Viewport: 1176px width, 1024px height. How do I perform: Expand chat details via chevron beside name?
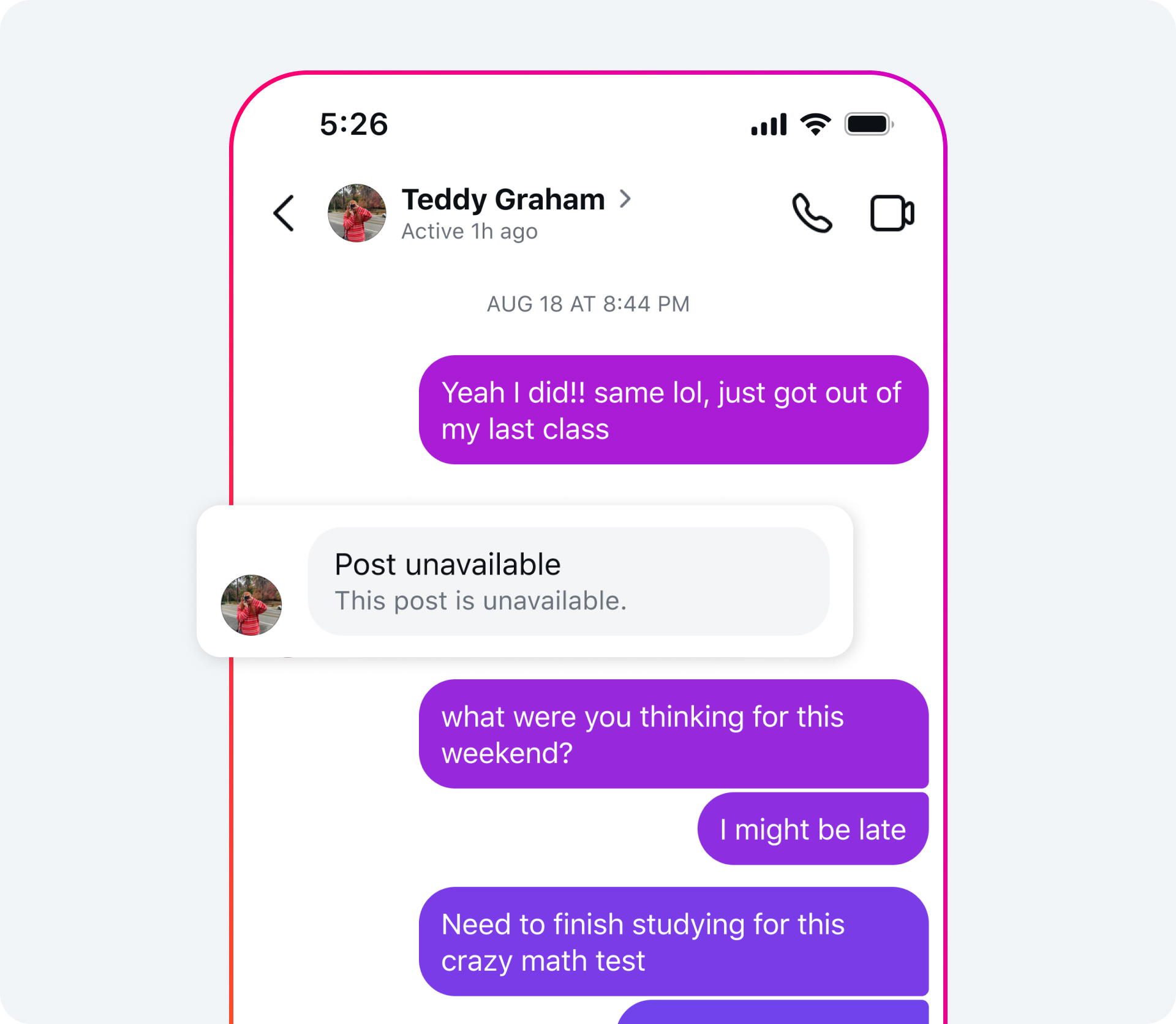pyautogui.click(x=625, y=198)
